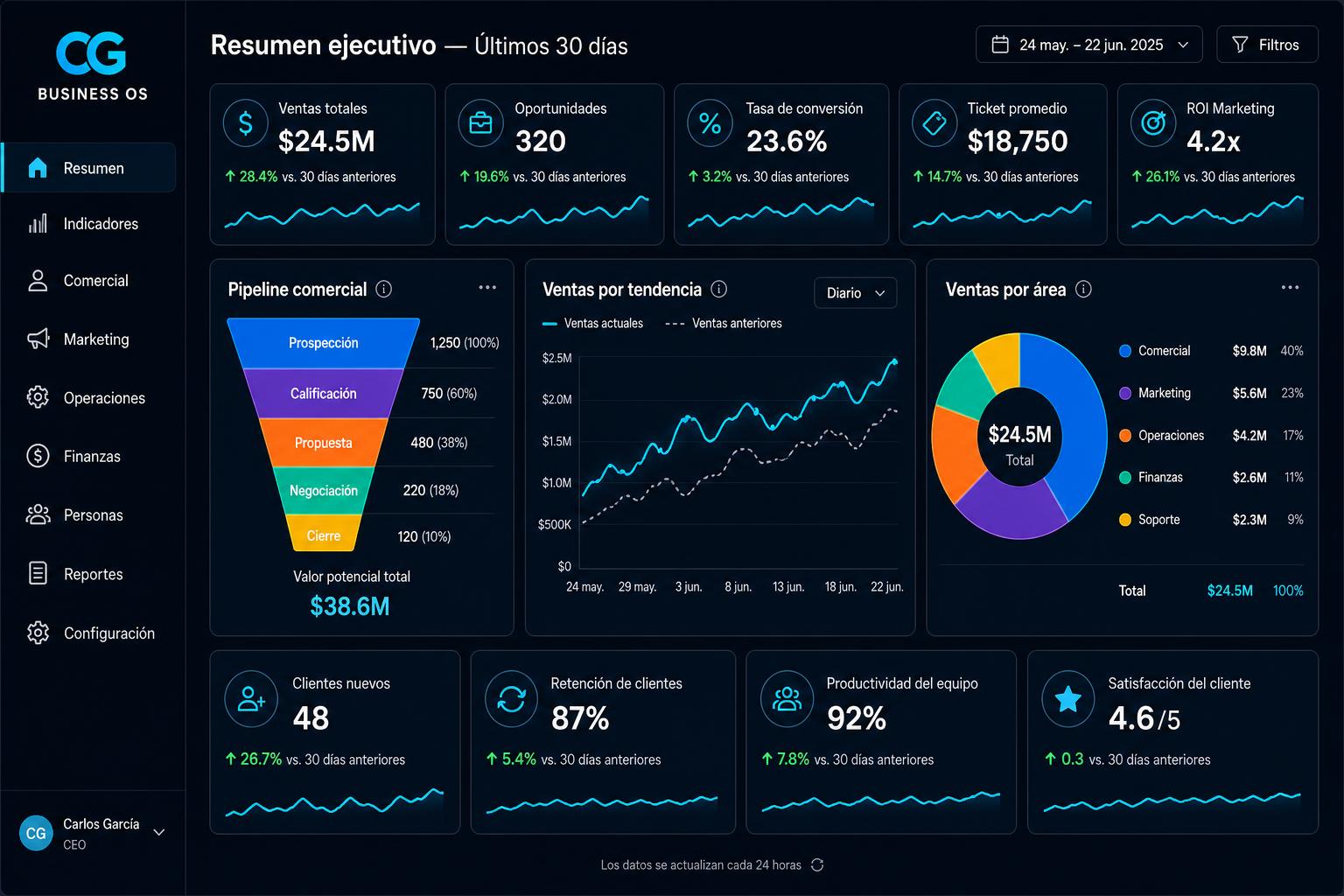
Task: Click the calendar icon in date selector
Action: point(1000,45)
